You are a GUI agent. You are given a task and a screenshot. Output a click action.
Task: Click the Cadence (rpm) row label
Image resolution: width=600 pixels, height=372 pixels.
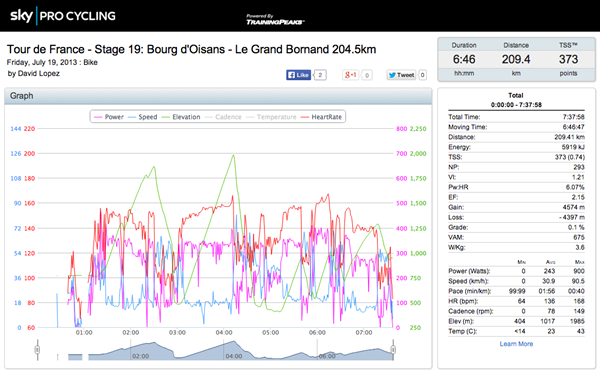coord(471,311)
